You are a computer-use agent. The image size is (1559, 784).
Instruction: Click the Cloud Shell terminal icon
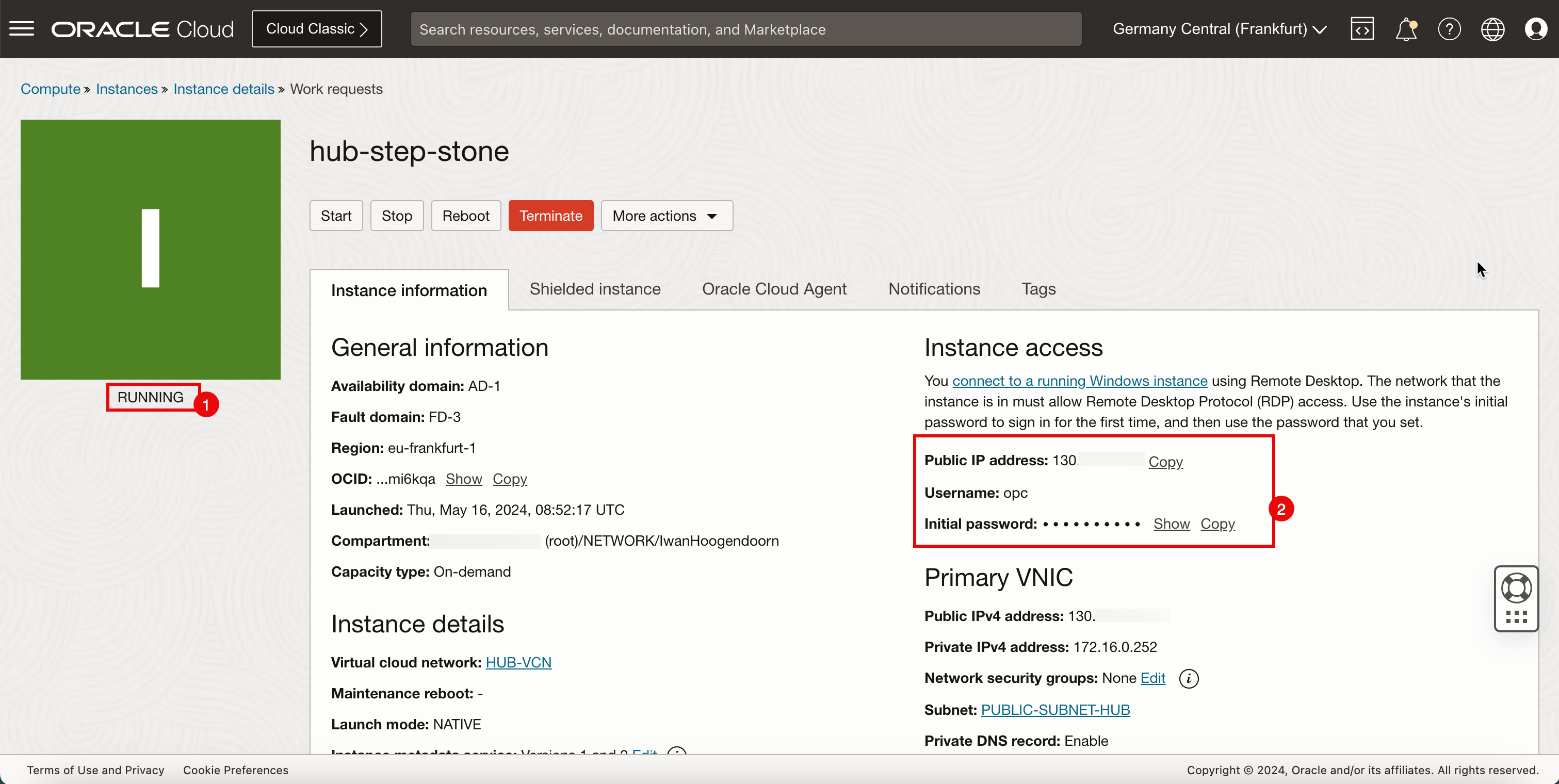1362,28
